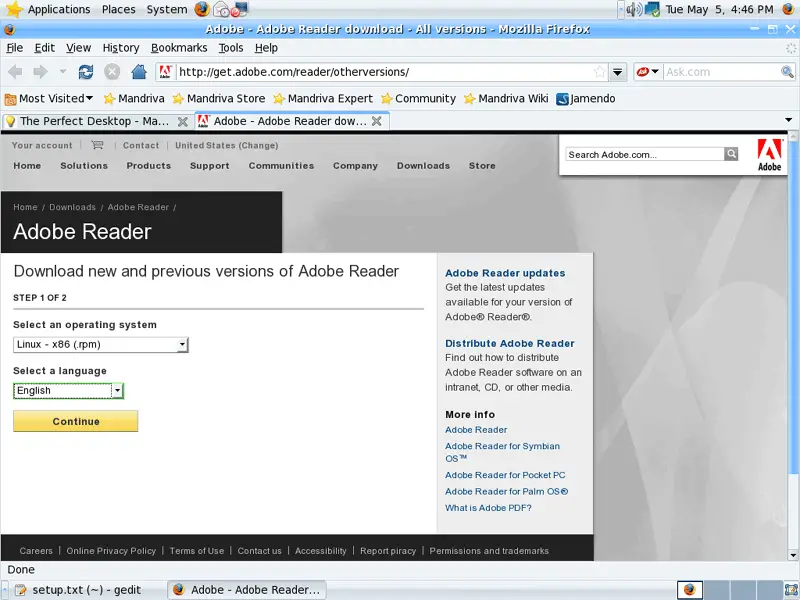Screen dimensions: 800x600
Task: Open the Adobe Reader updates link
Action: point(505,273)
